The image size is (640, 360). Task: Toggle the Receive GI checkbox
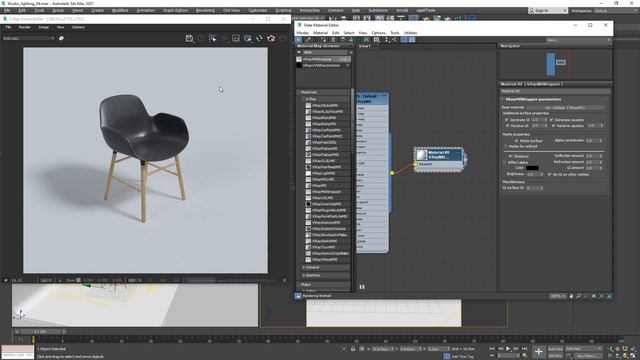(507, 126)
